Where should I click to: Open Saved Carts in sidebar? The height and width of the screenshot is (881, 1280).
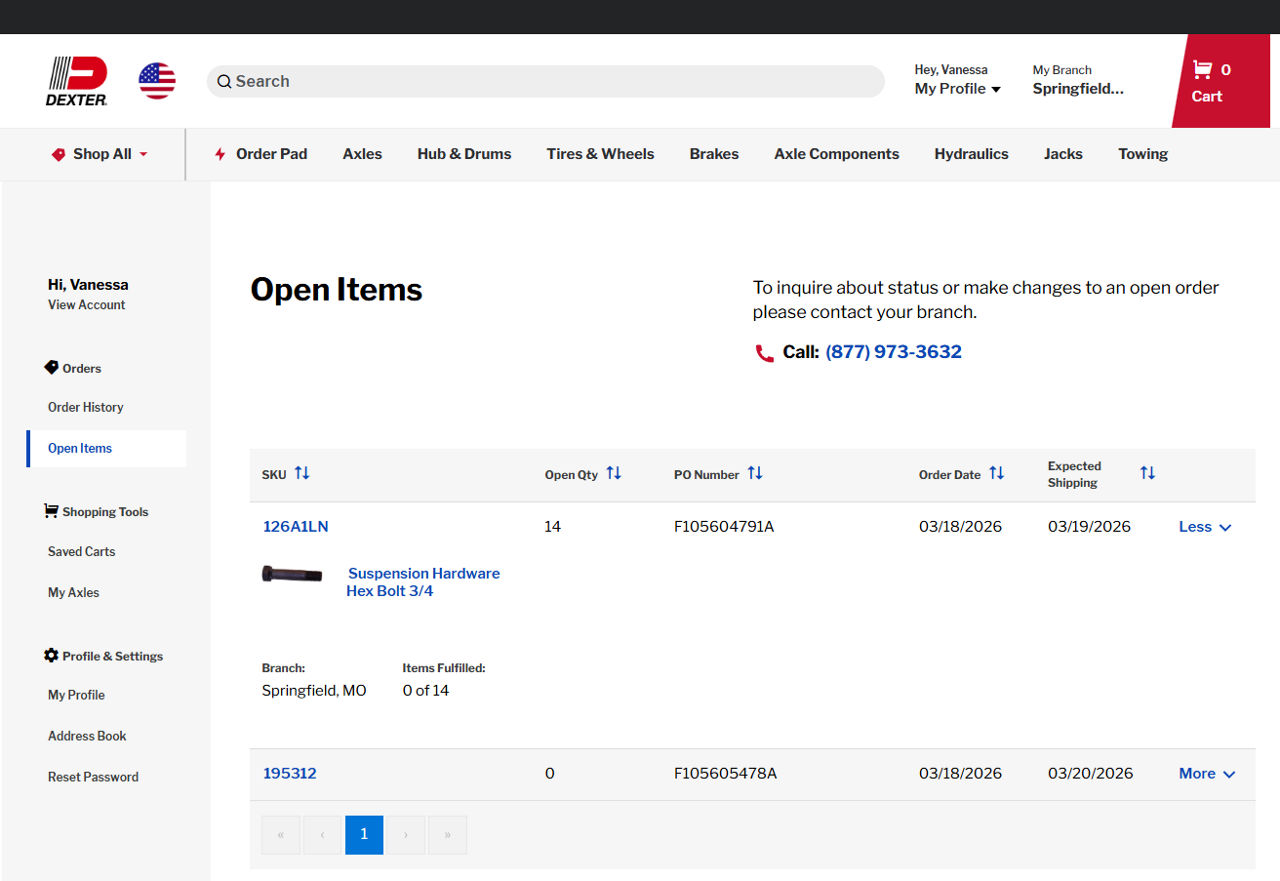tap(81, 551)
